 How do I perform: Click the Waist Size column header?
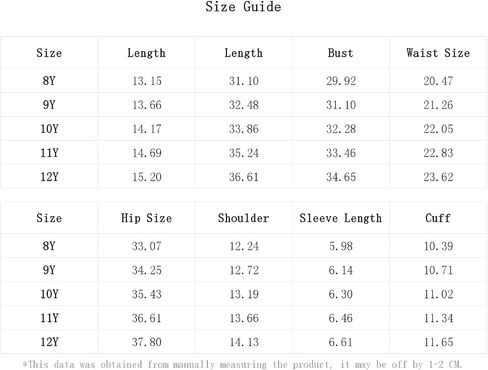point(438,53)
